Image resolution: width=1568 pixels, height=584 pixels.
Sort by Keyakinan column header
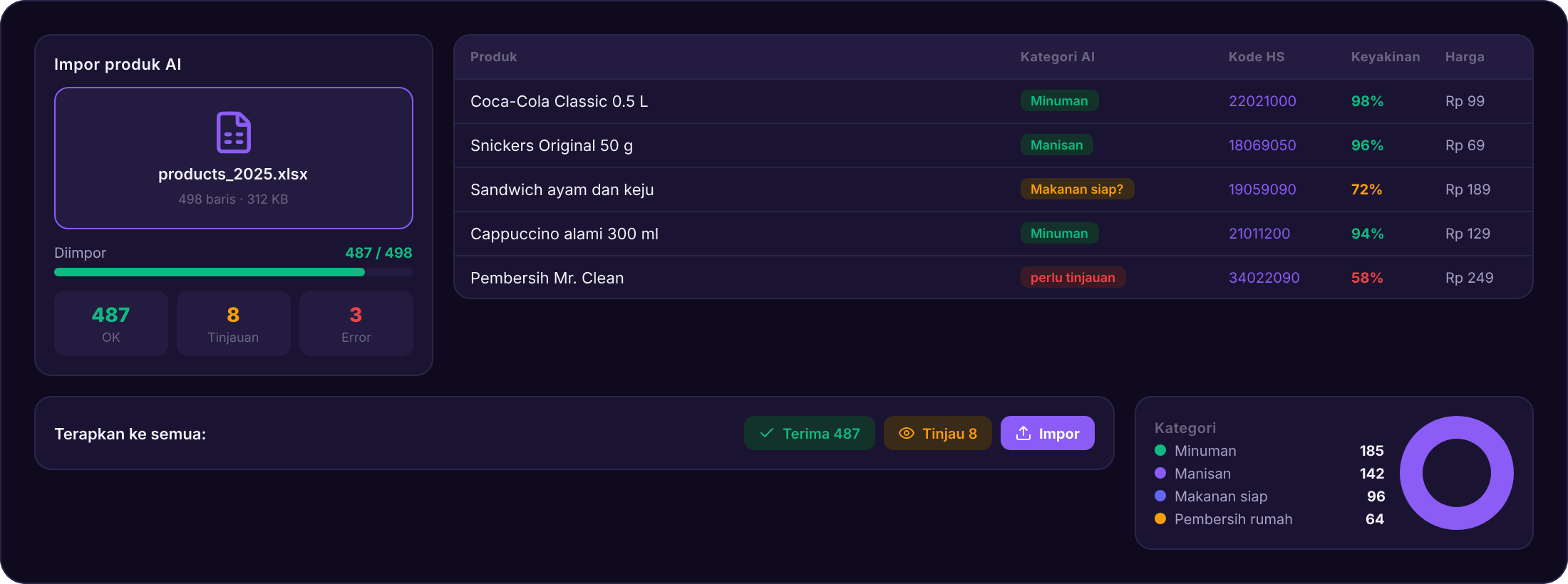pyautogui.click(x=1386, y=57)
